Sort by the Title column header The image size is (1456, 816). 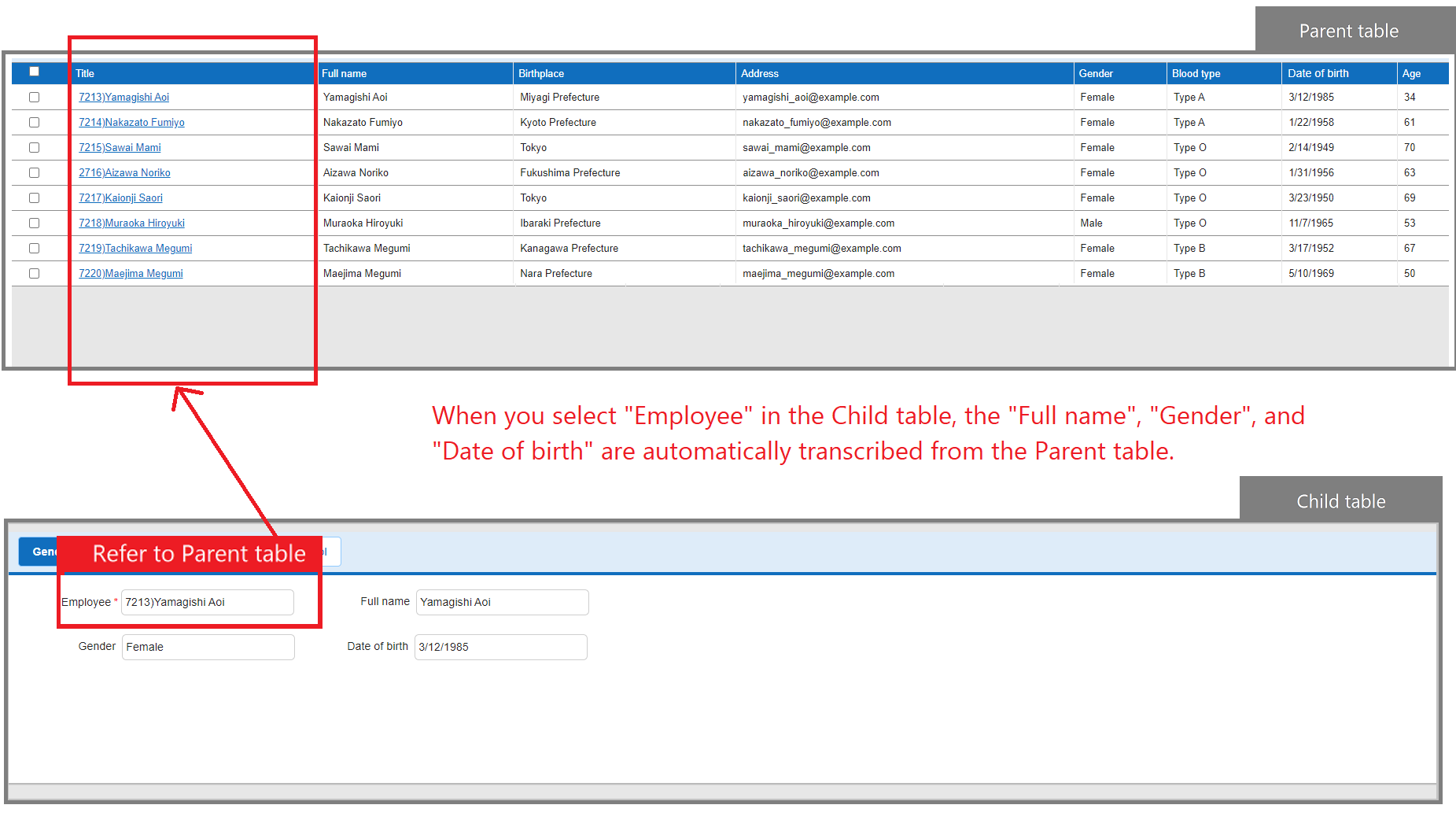coord(193,73)
